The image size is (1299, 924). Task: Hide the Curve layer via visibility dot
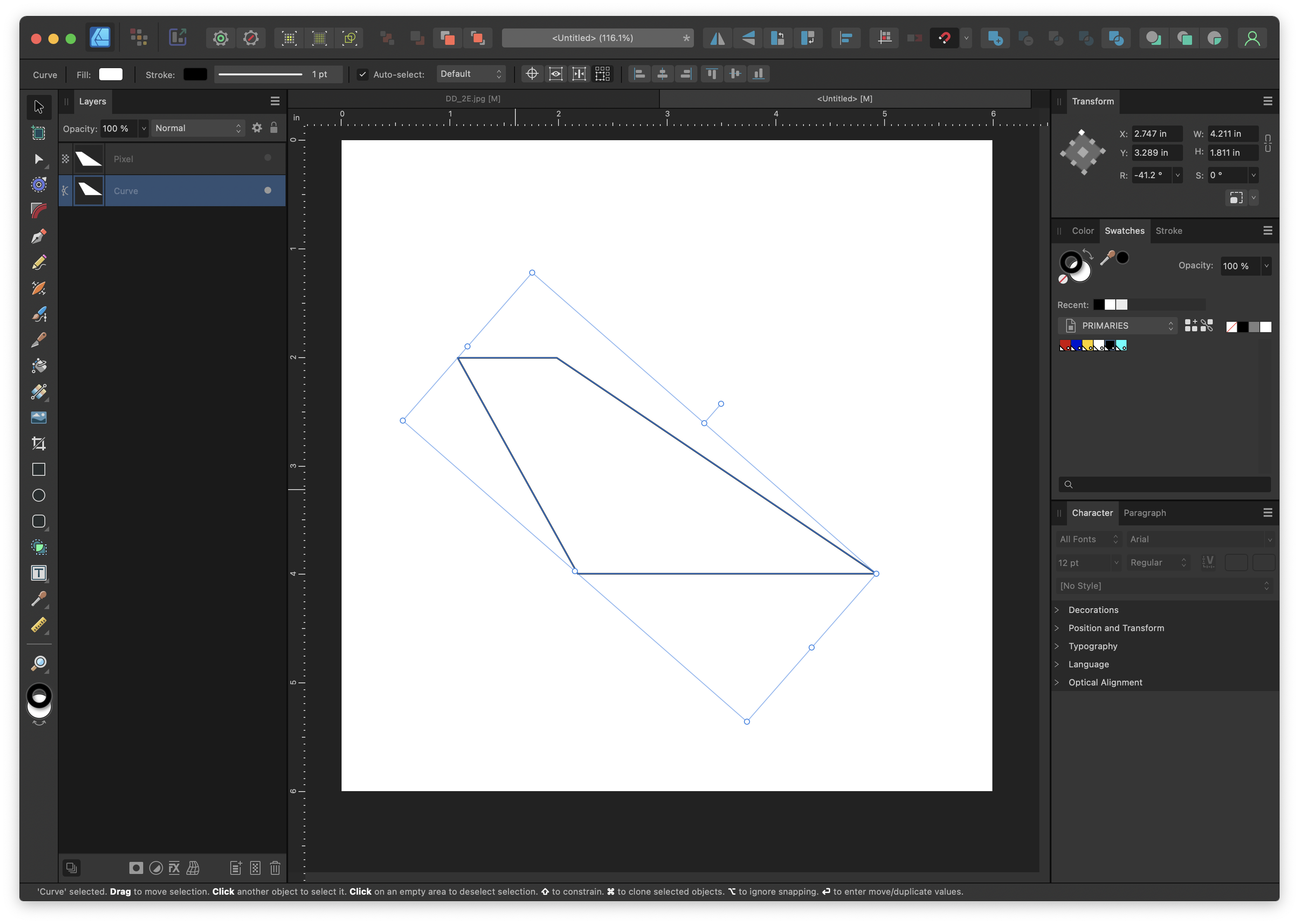click(x=268, y=191)
